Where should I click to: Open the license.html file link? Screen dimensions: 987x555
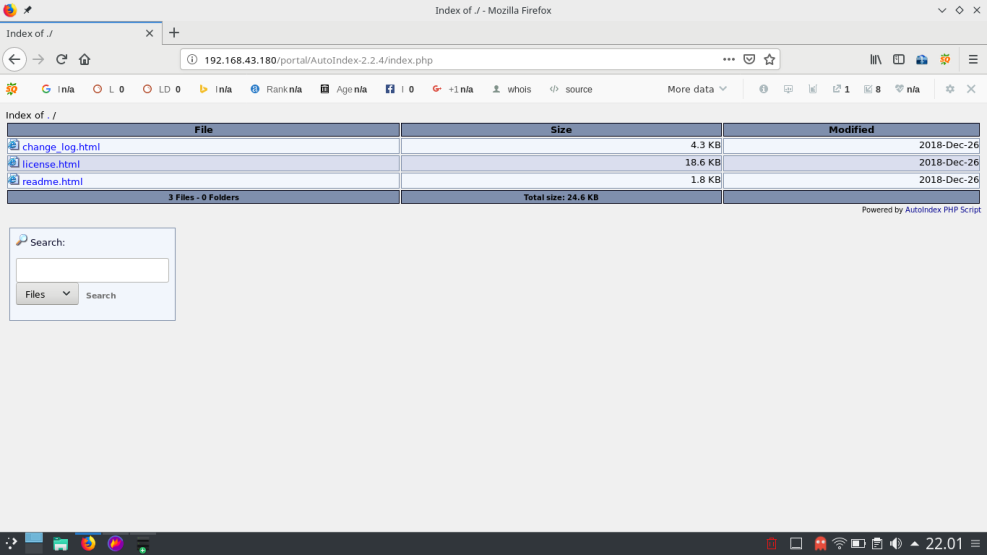tap(51, 164)
